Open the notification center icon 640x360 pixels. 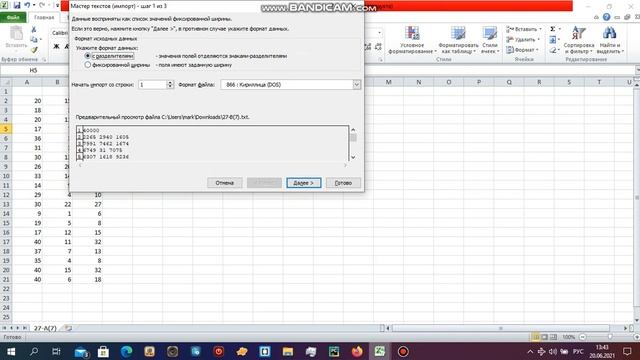627,351
